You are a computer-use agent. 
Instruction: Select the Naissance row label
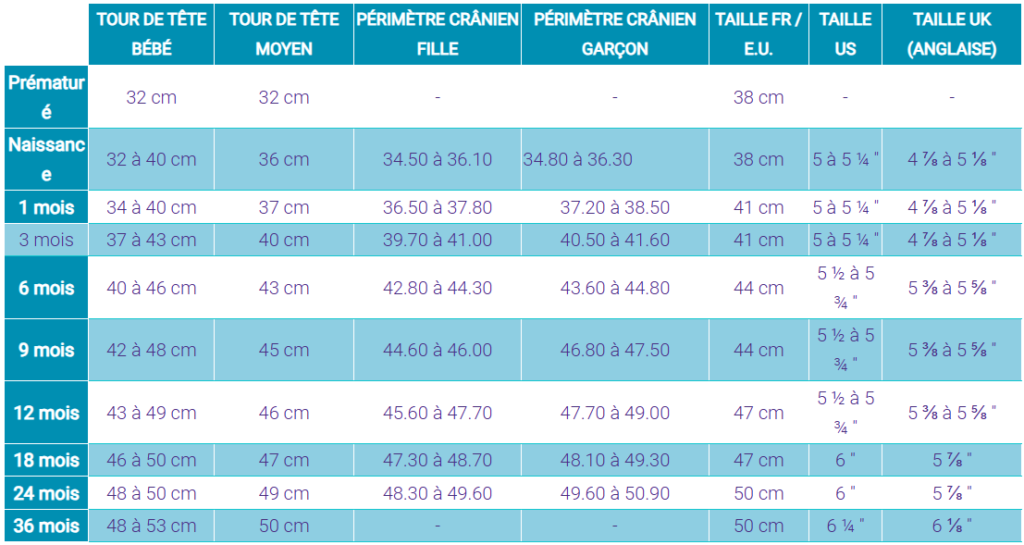(x=46, y=159)
